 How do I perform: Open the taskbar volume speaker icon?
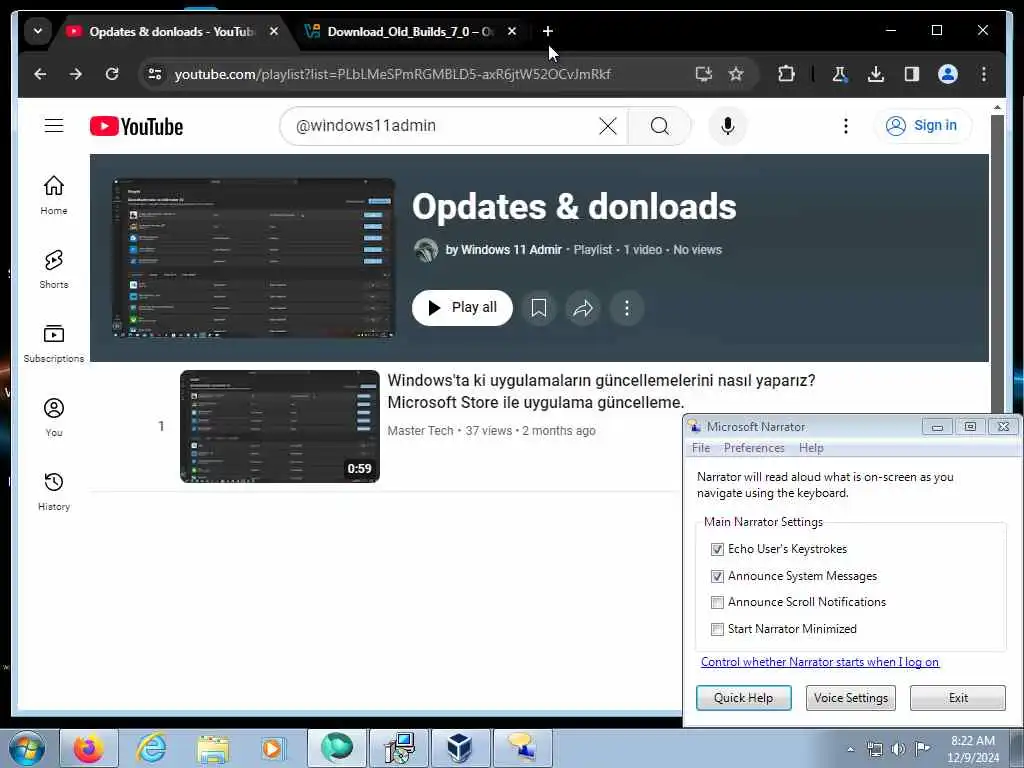898,749
